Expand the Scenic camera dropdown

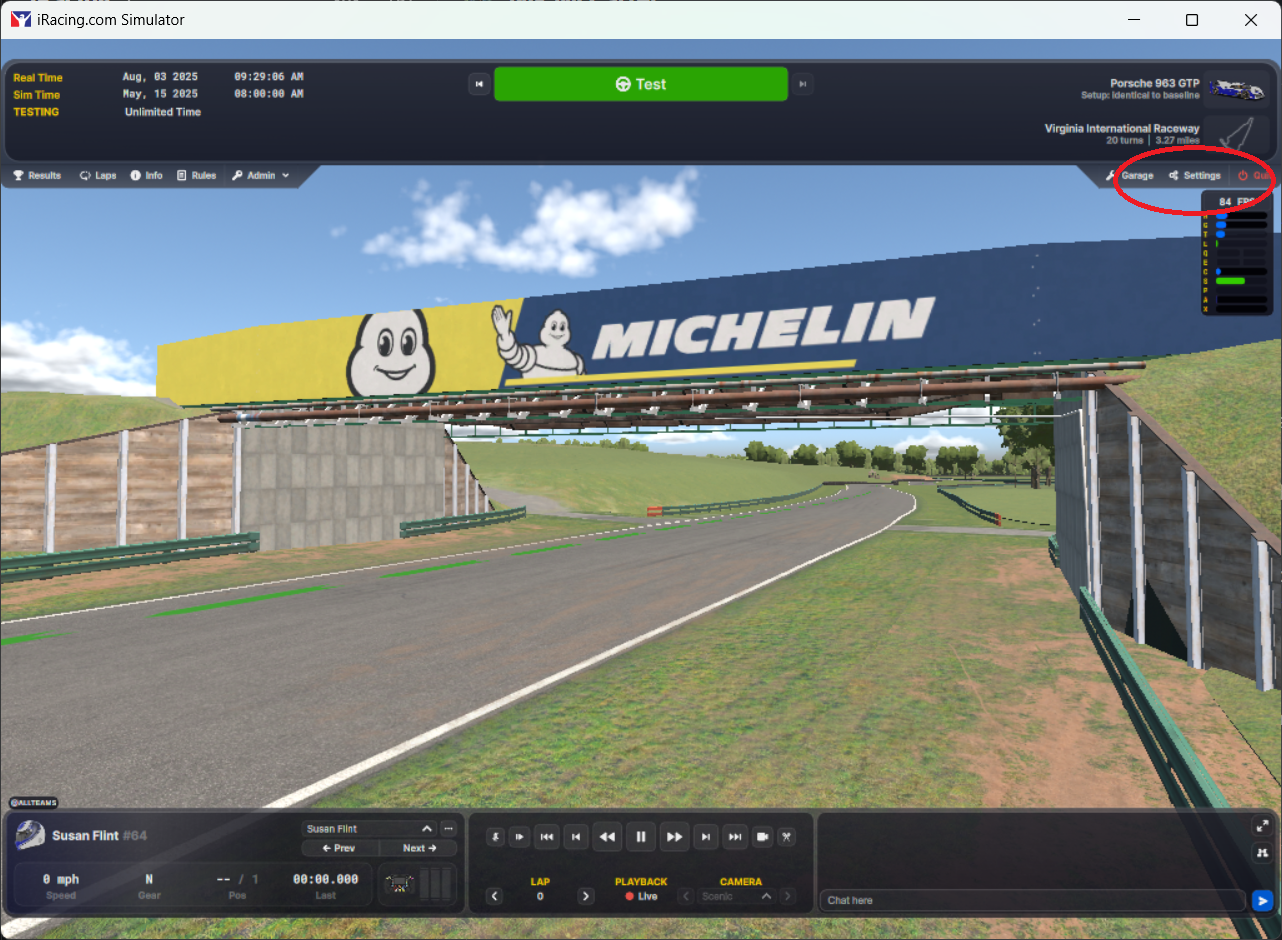[737, 896]
